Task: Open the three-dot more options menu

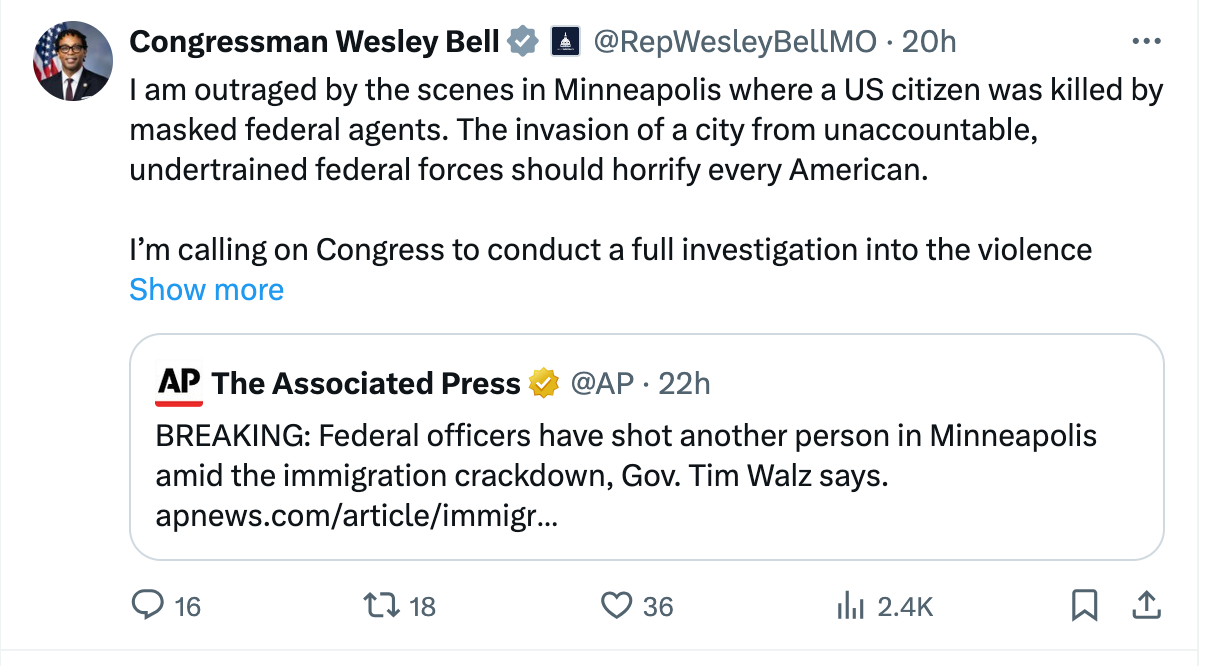Action: click(x=1146, y=41)
